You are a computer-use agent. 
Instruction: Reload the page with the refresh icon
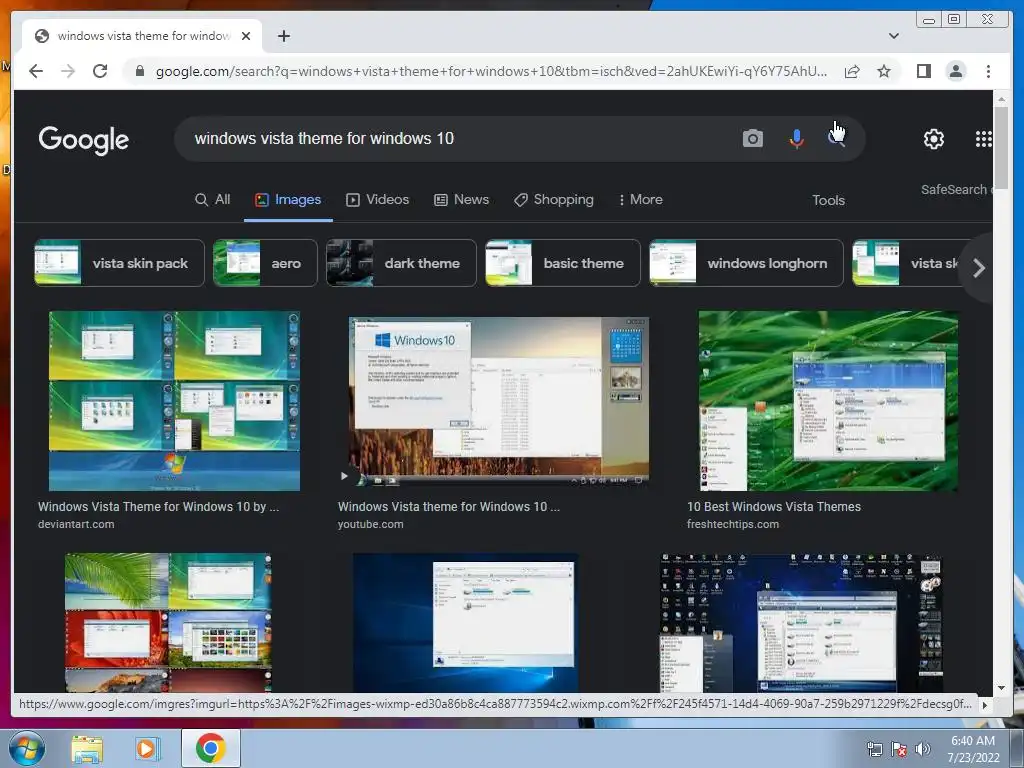click(x=100, y=71)
